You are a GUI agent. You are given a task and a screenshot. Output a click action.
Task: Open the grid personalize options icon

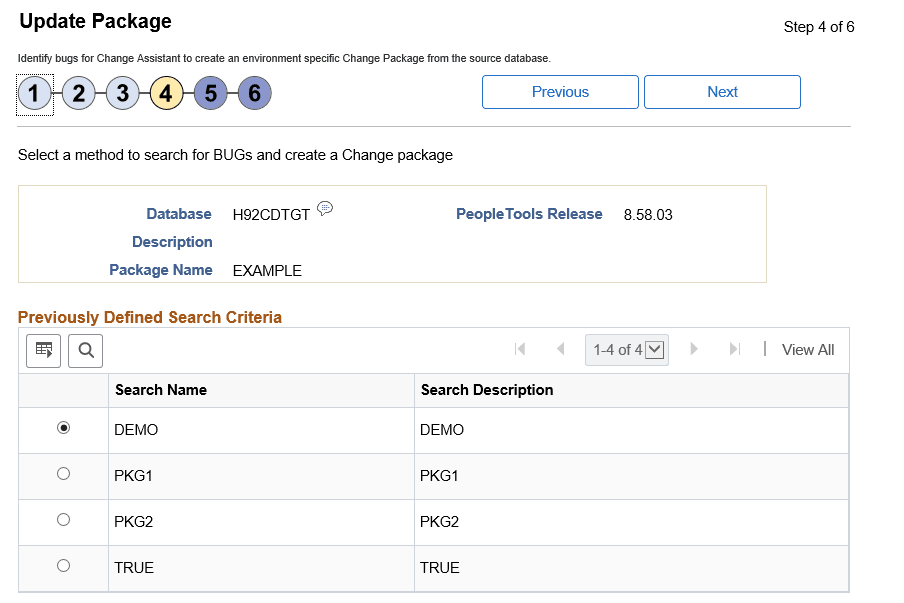tap(42, 350)
